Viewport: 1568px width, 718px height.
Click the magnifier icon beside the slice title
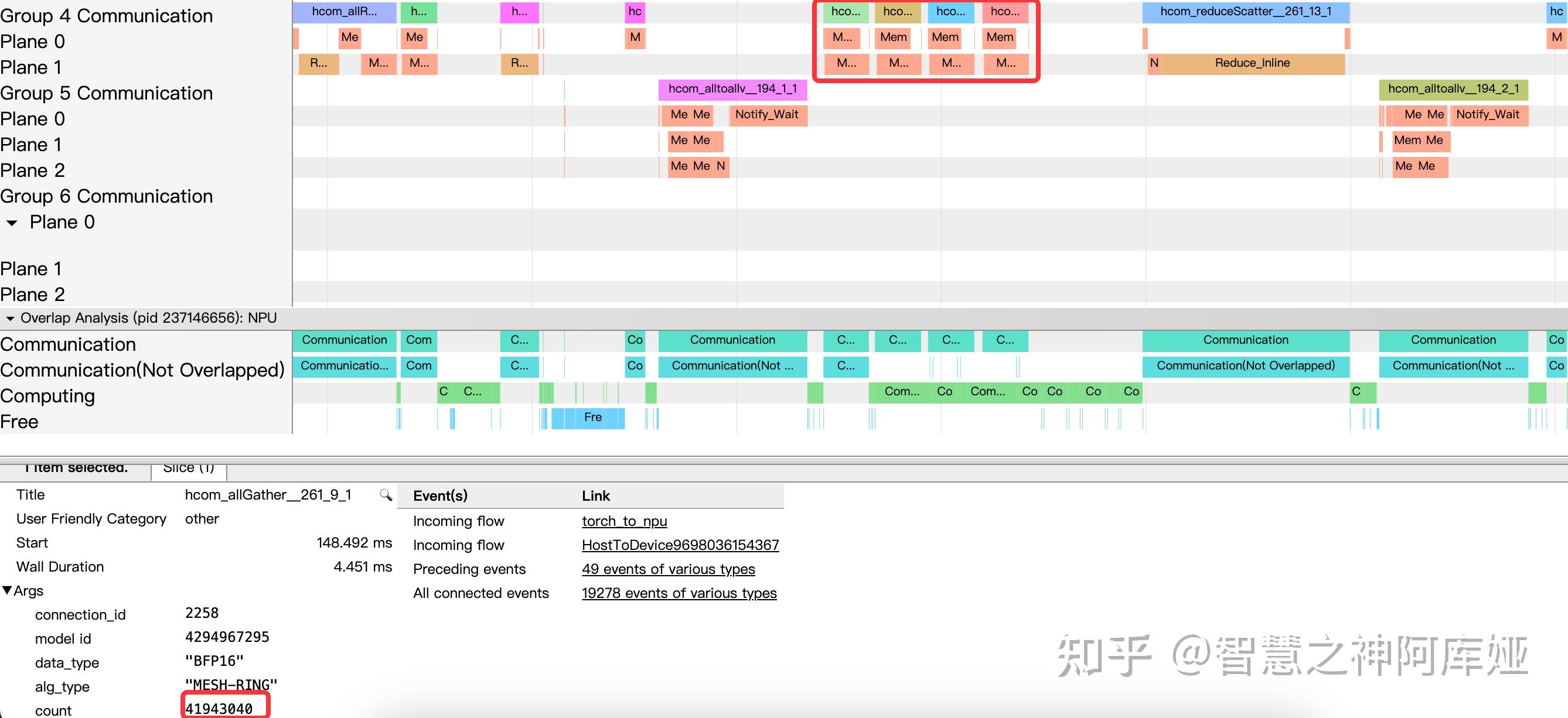tap(386, 495)
